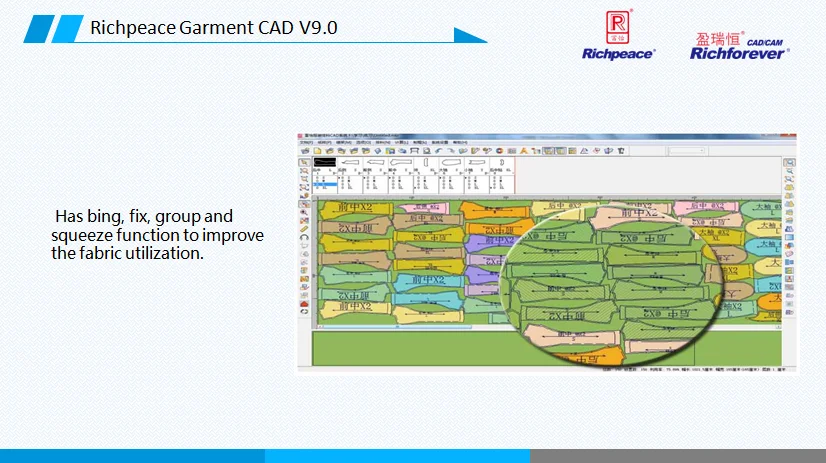This screenshot has height=463, width=826.
Task: Click the print preview magnifier page icon
Action: (x=427, y=151)
